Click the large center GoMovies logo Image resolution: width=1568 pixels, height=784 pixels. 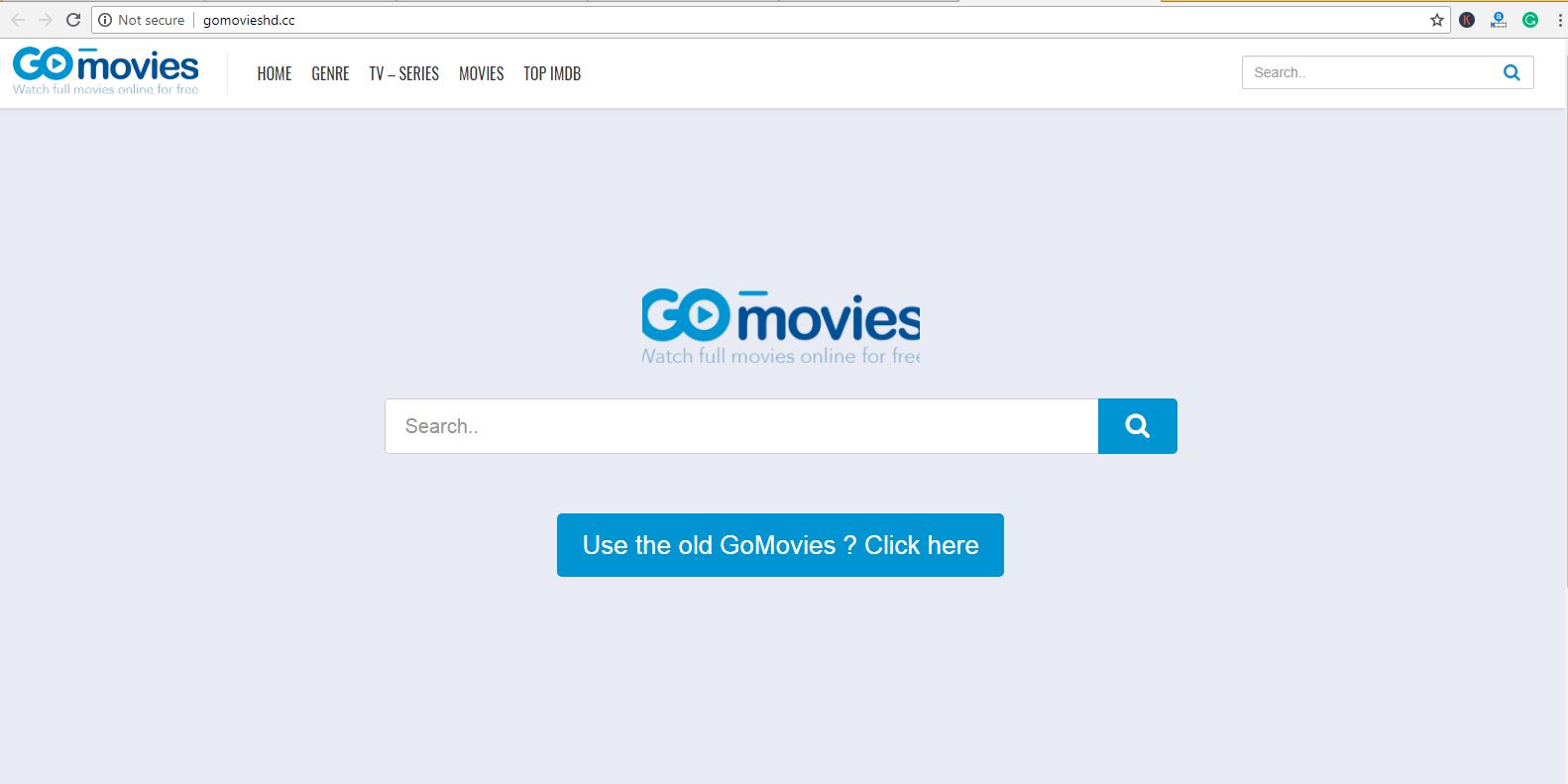[x=781, y=327]
